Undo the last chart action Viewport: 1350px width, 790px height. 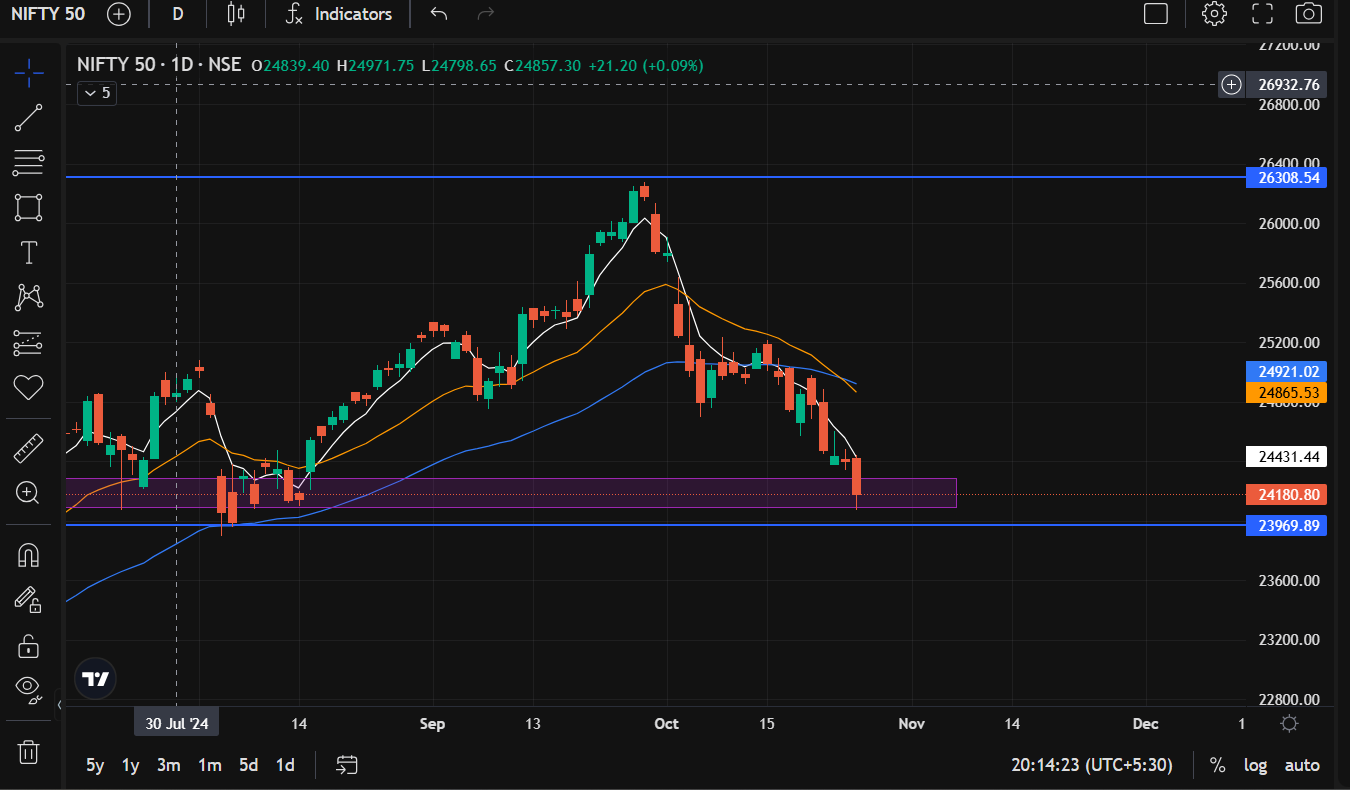[x=439, y=14]
